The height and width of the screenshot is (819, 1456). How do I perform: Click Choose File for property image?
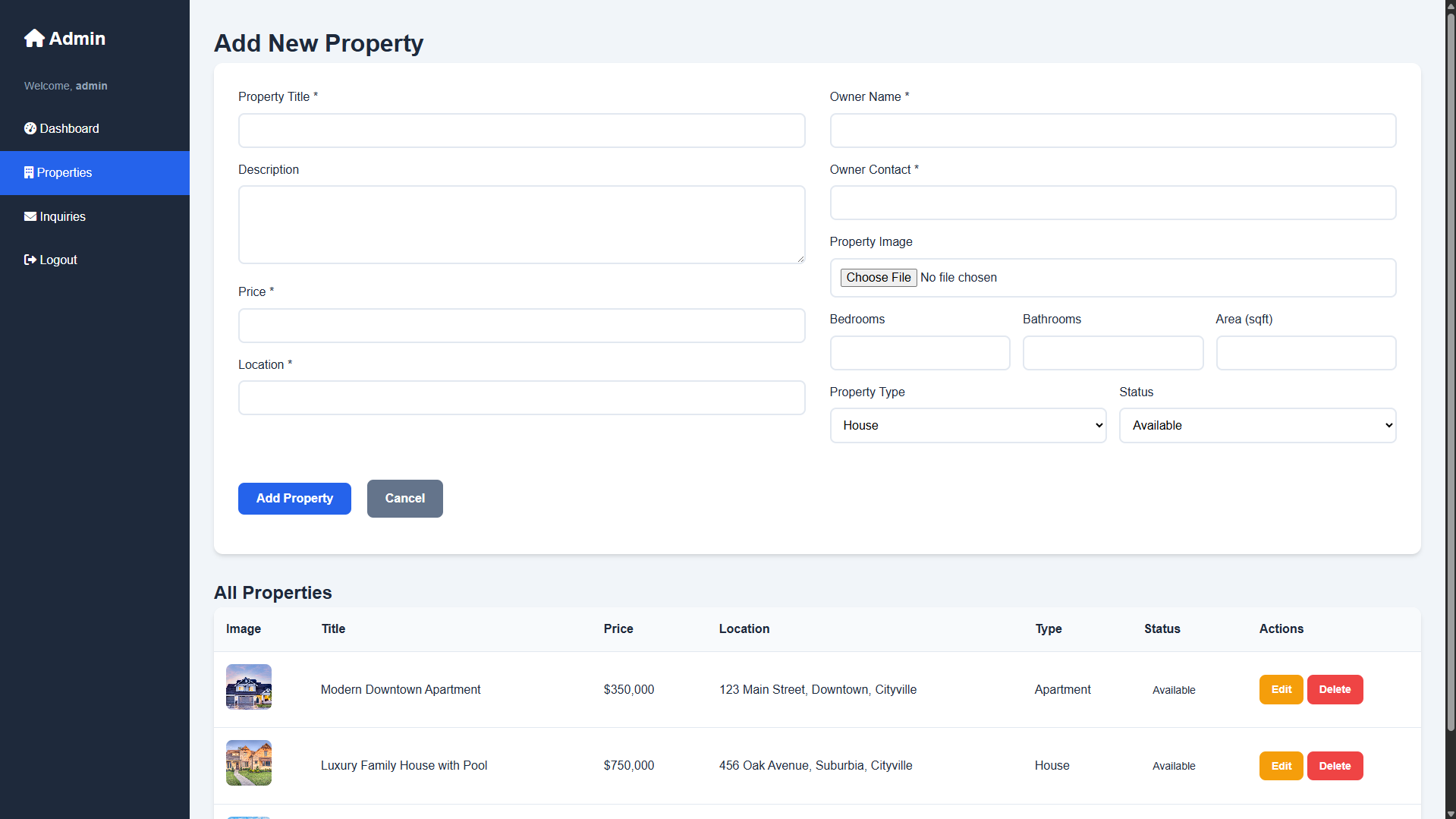[878, 278]
